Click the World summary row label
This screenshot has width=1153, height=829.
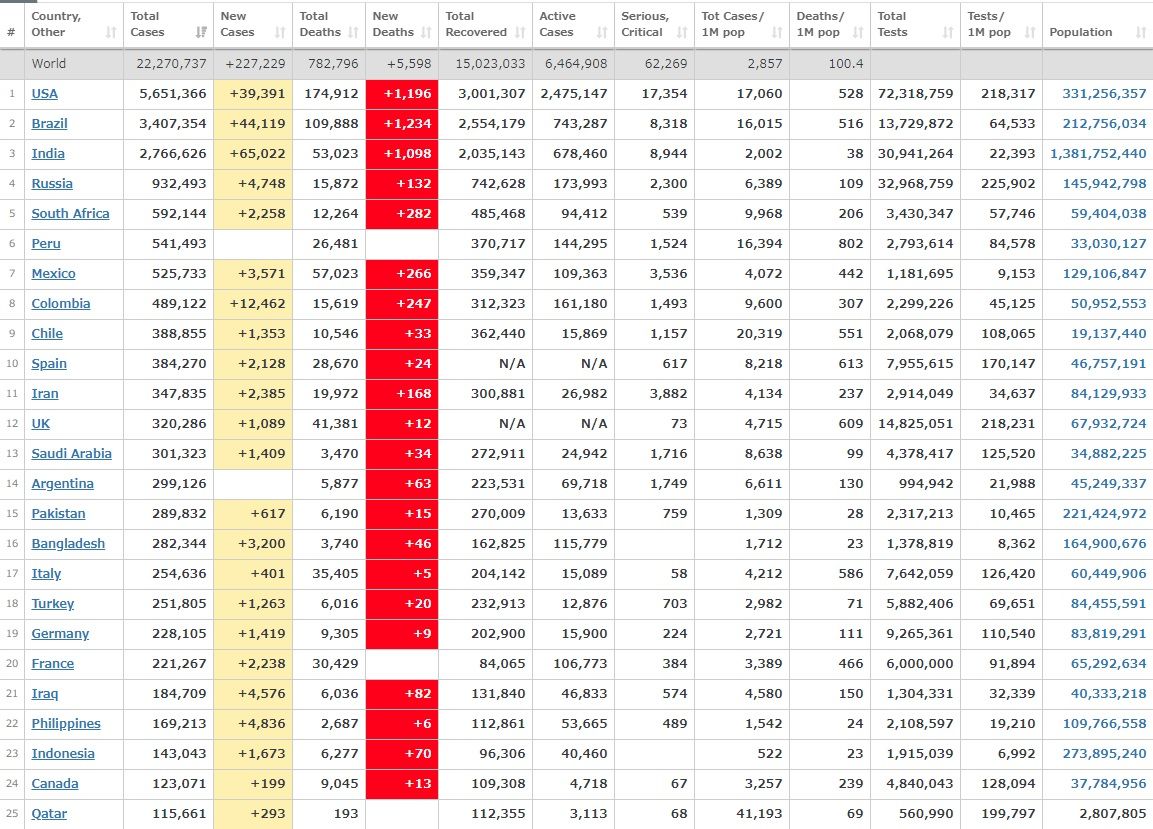coord(49,64)
